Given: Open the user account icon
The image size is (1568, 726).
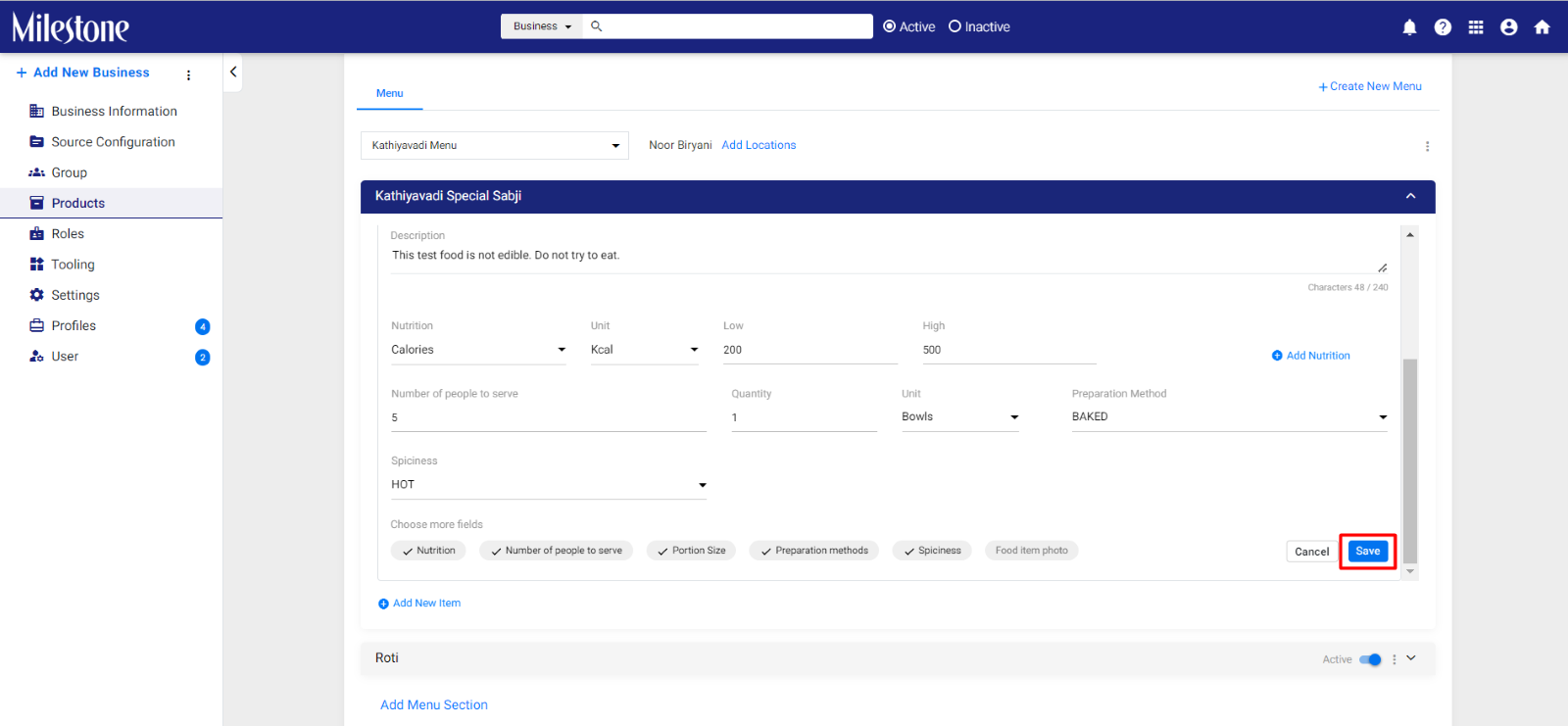Looking at the screenshot, I should [x=1509, y=27].
